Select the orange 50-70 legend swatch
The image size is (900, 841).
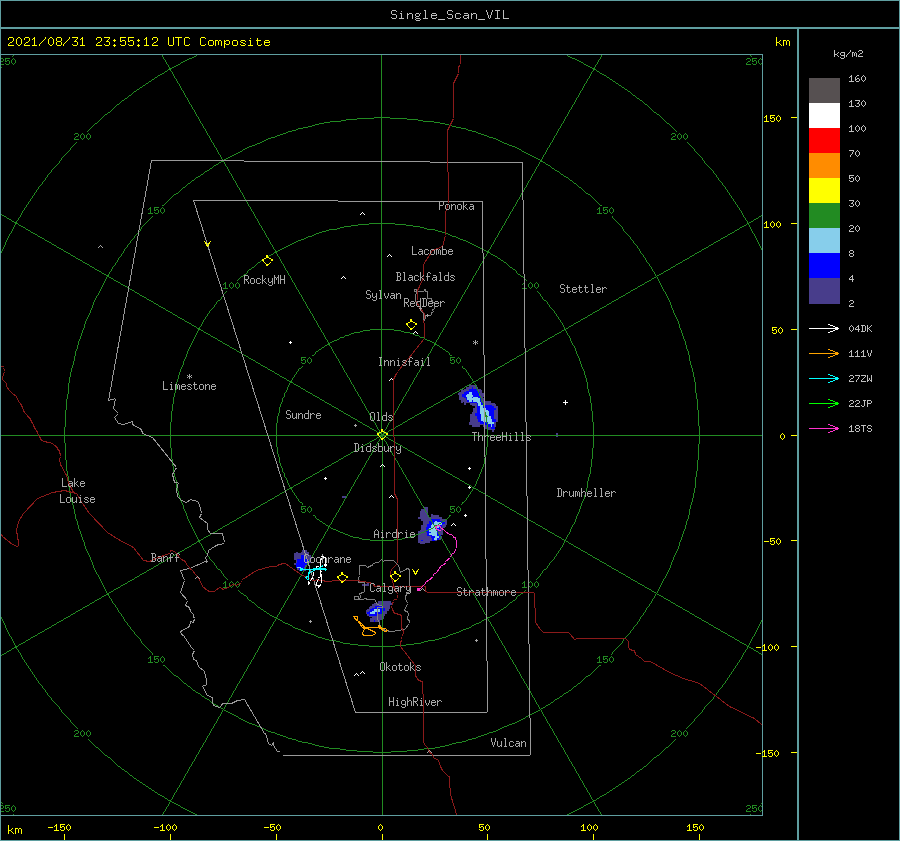pos(824,165)
